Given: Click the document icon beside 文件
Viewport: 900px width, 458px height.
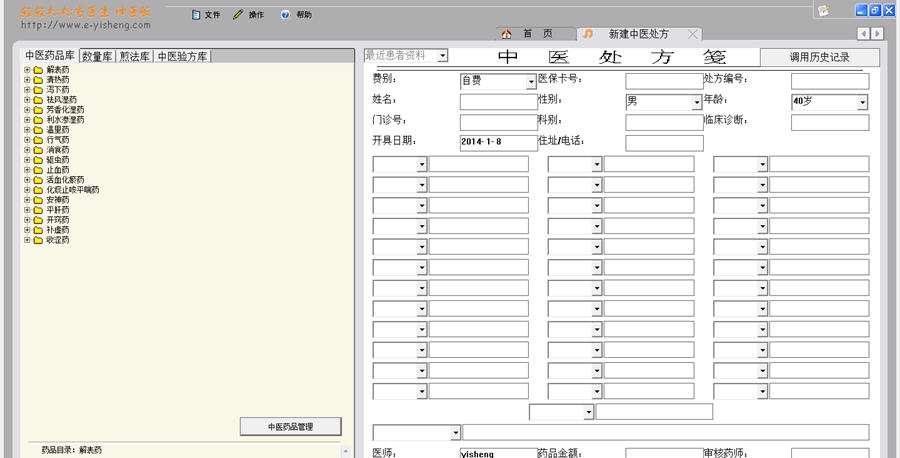Looking at the screenshot, I should [x=196, y=15].
